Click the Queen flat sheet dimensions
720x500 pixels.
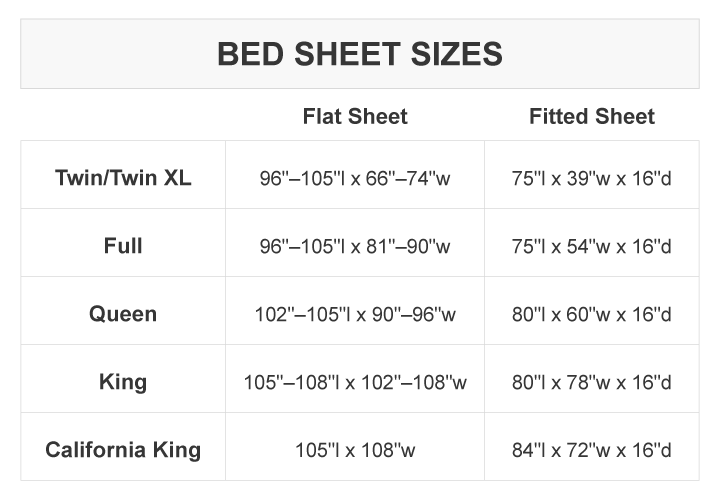tap(355, 315)
